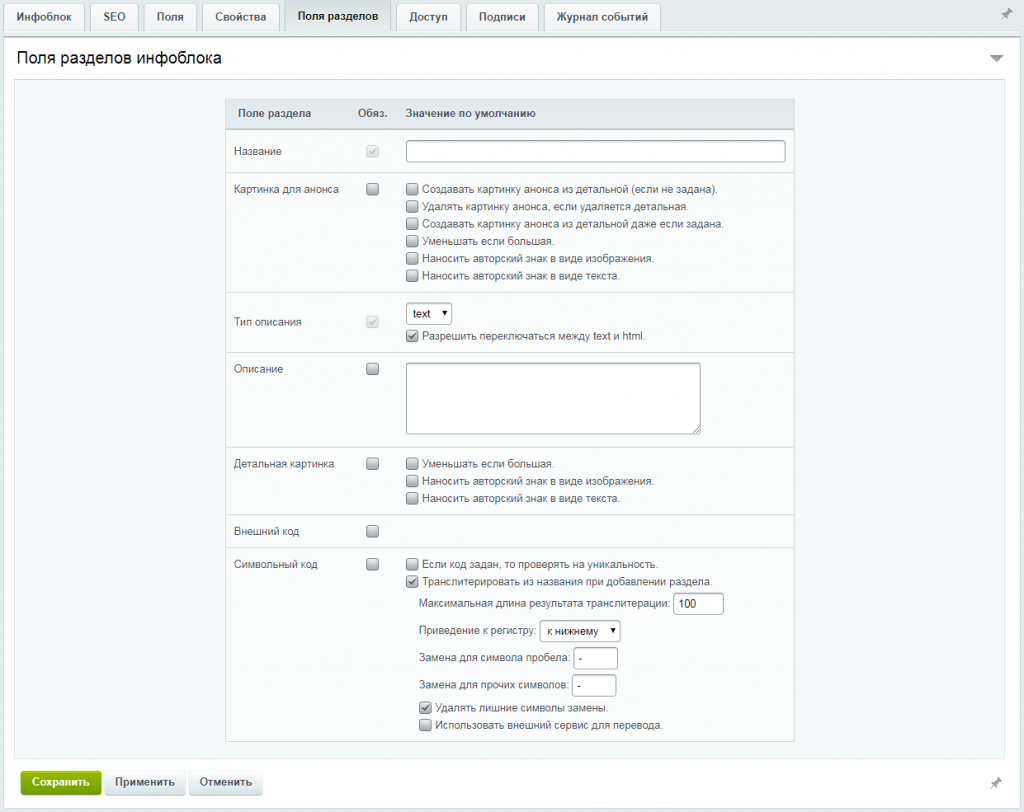Click the Сохранить button
1024x812 pixels.
pos(61,782)
